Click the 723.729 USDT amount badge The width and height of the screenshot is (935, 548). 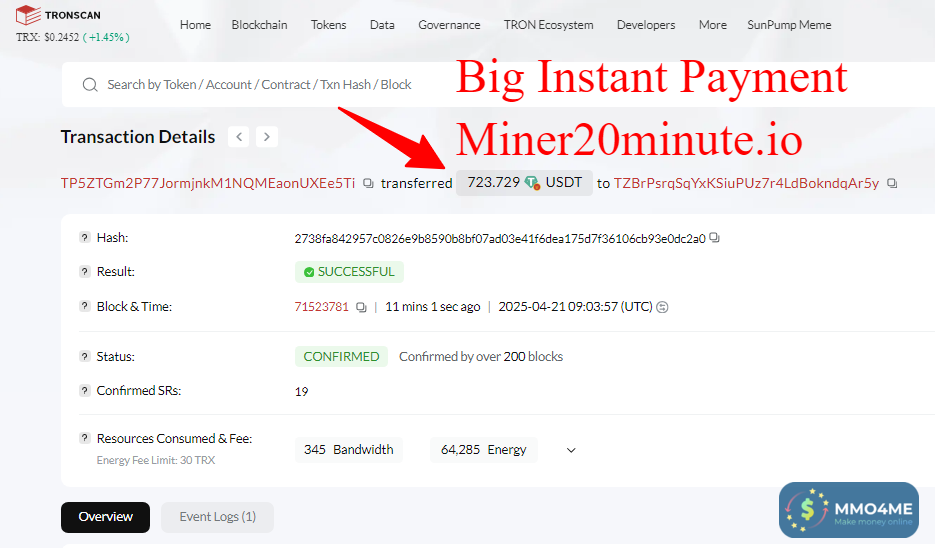pyautogui.click(x=524, y=182)
